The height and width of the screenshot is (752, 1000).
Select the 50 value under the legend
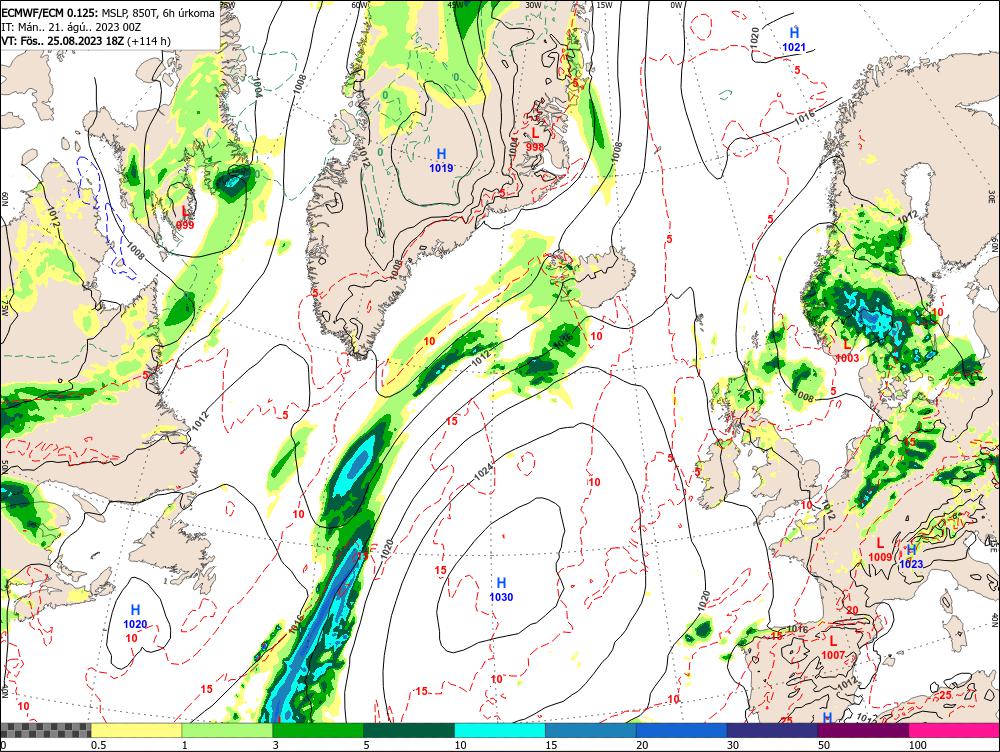pos(824,745)
